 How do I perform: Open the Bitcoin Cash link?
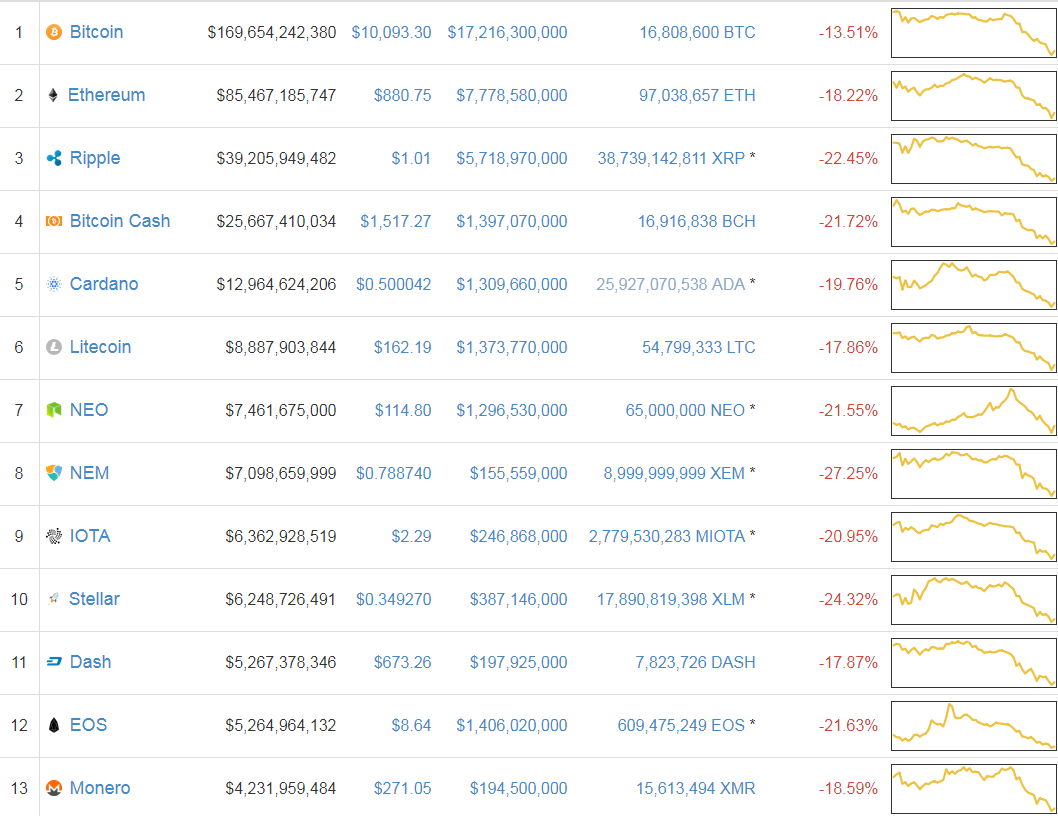120,221
